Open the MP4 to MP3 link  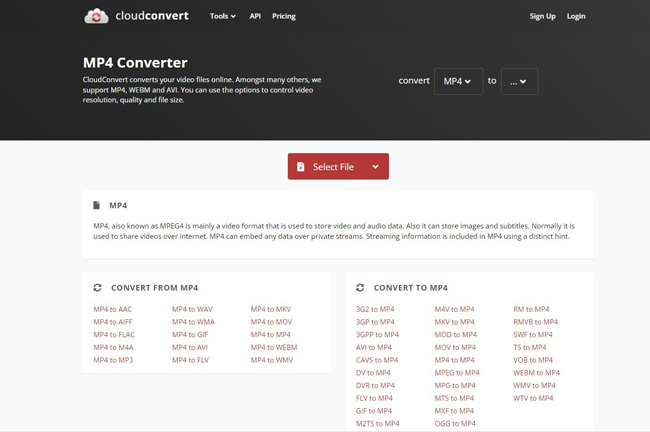[x=113, y=360]
